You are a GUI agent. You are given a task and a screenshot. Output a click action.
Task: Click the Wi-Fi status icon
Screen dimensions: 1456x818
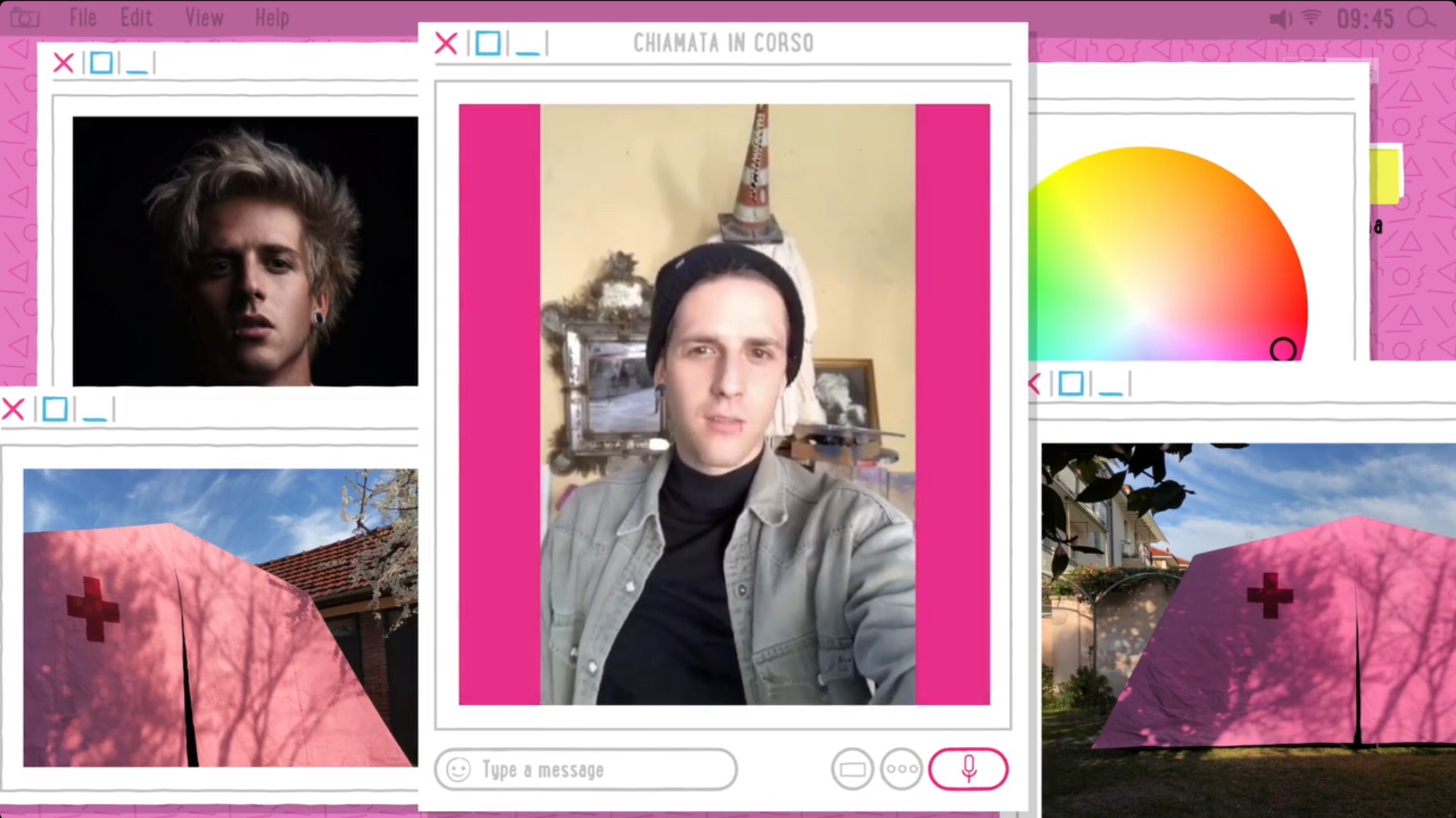pyautogui.click(x=1311, y=18)
